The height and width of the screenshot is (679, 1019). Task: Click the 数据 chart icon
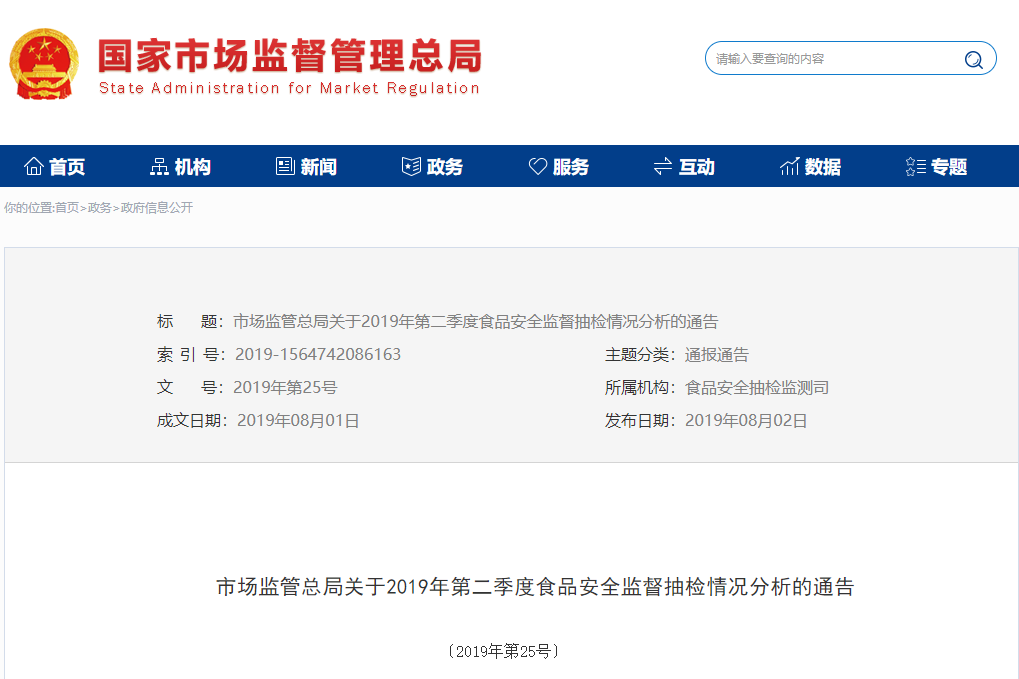pyautogui.click(x=789, y=166)
